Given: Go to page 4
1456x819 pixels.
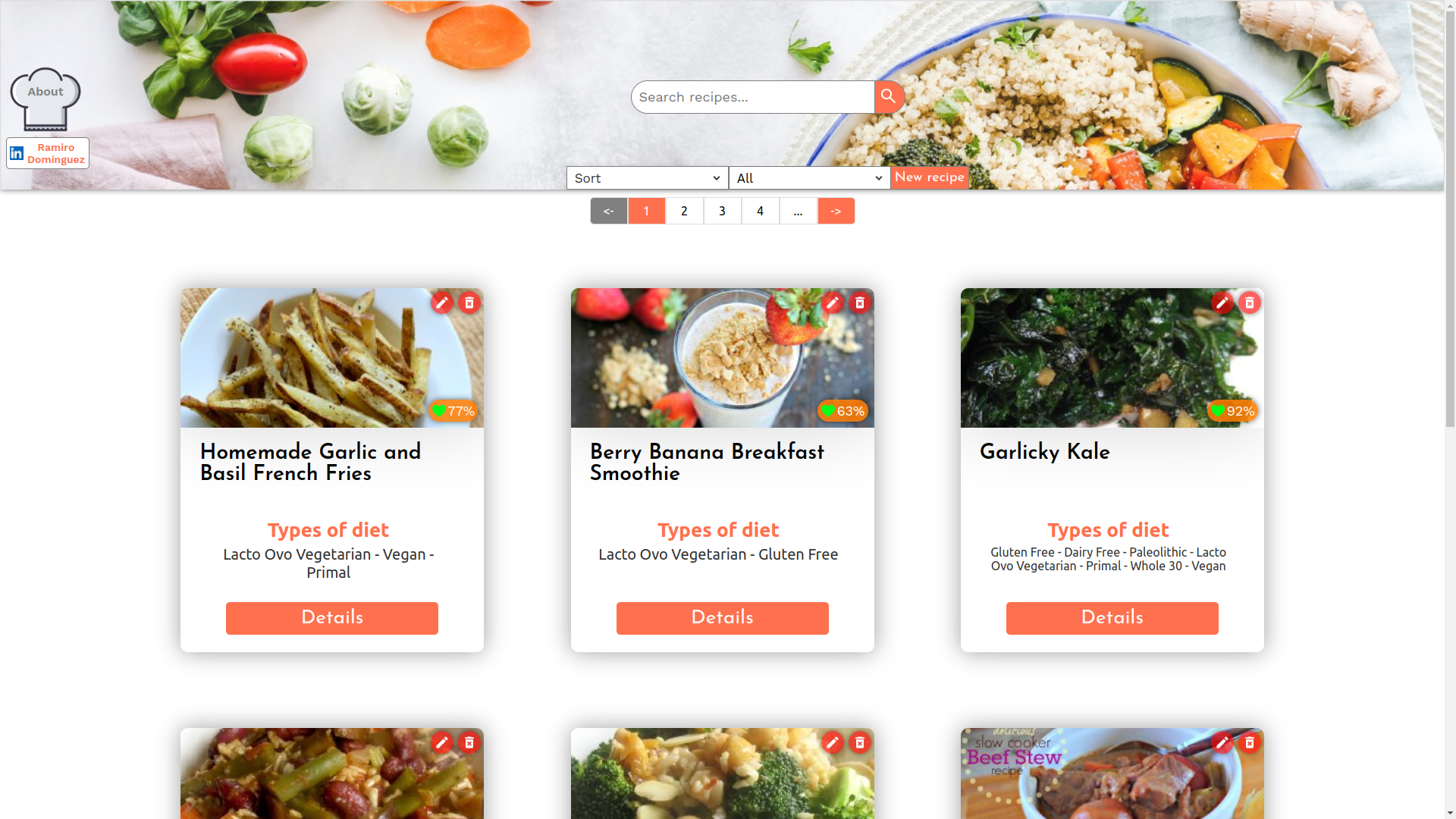Looking at the screenshot, I should tap(760, 211).
